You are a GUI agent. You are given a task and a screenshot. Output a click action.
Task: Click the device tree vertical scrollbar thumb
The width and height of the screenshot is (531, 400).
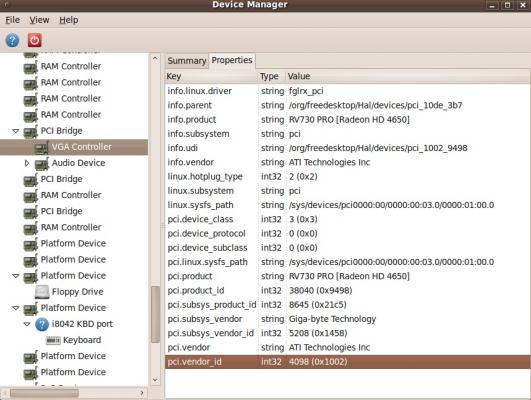point(155,315)
